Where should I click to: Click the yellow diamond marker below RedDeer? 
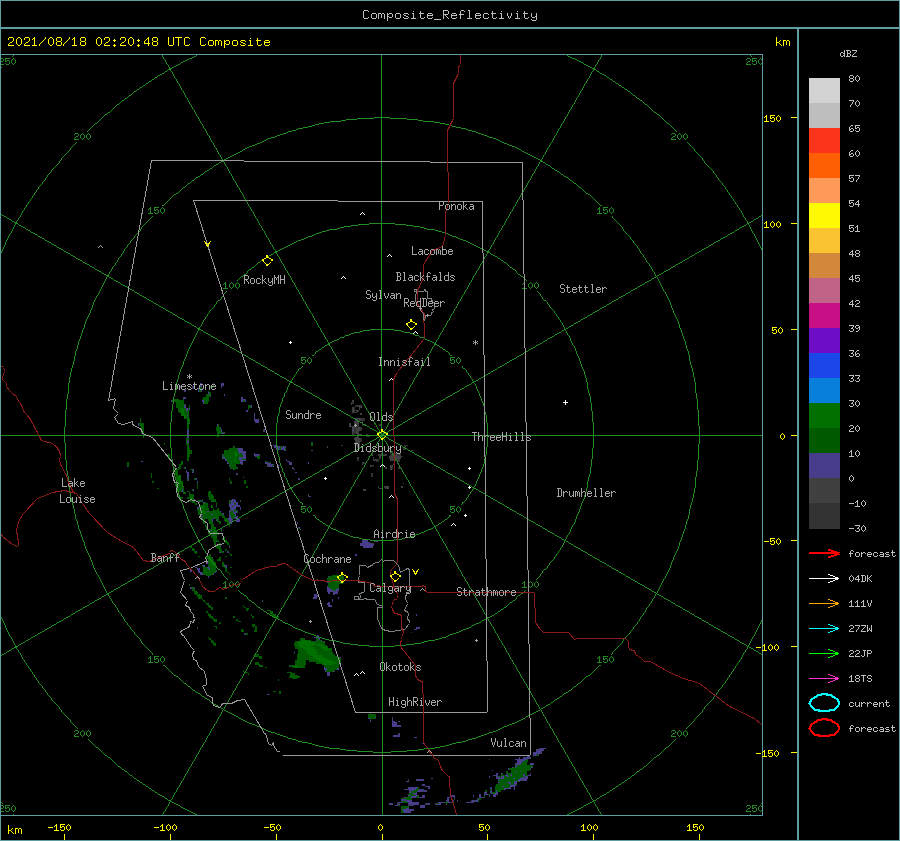point(411,325)
